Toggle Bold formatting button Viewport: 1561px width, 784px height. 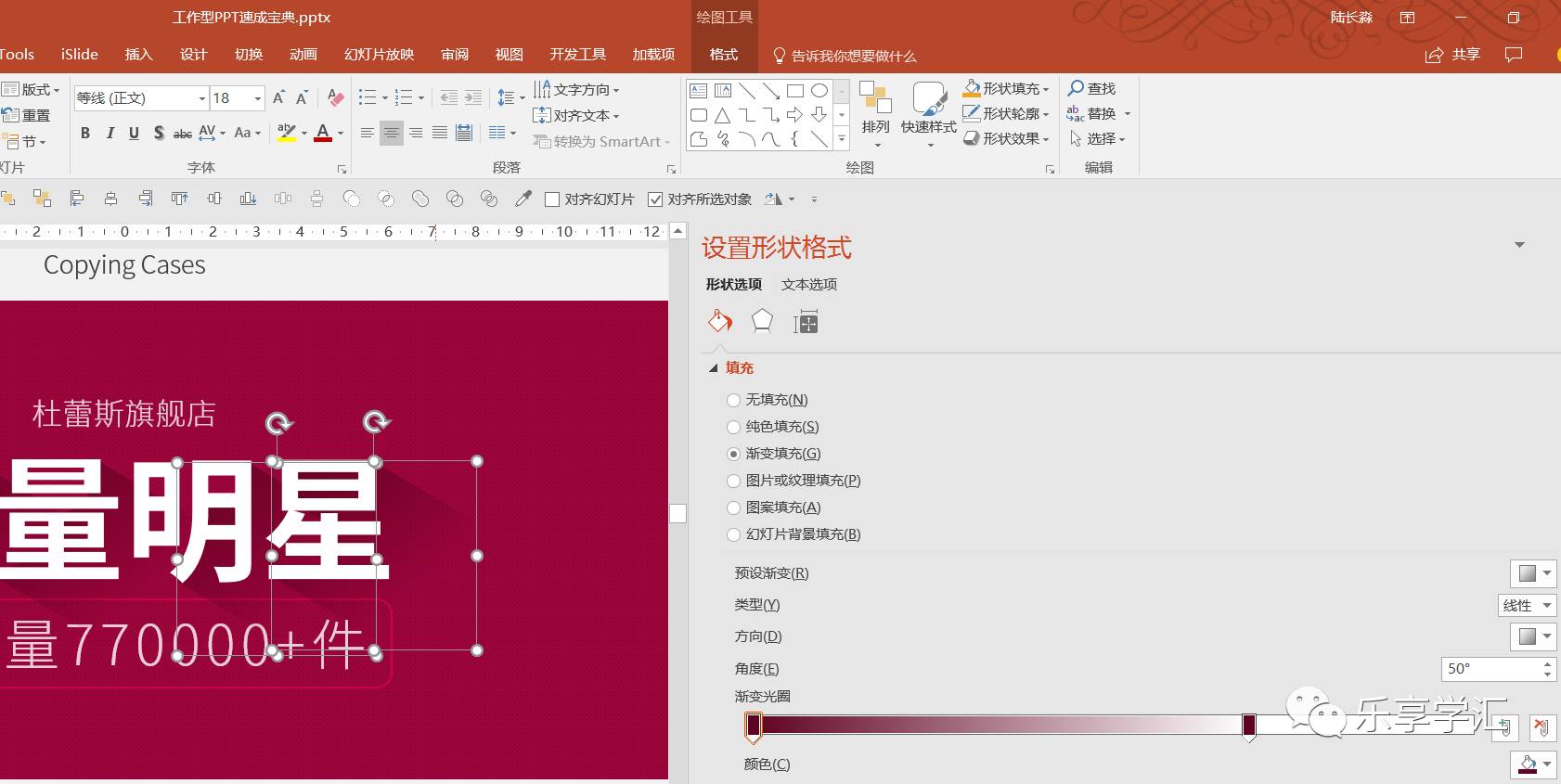pyautogui.click(x=85, y=133)
